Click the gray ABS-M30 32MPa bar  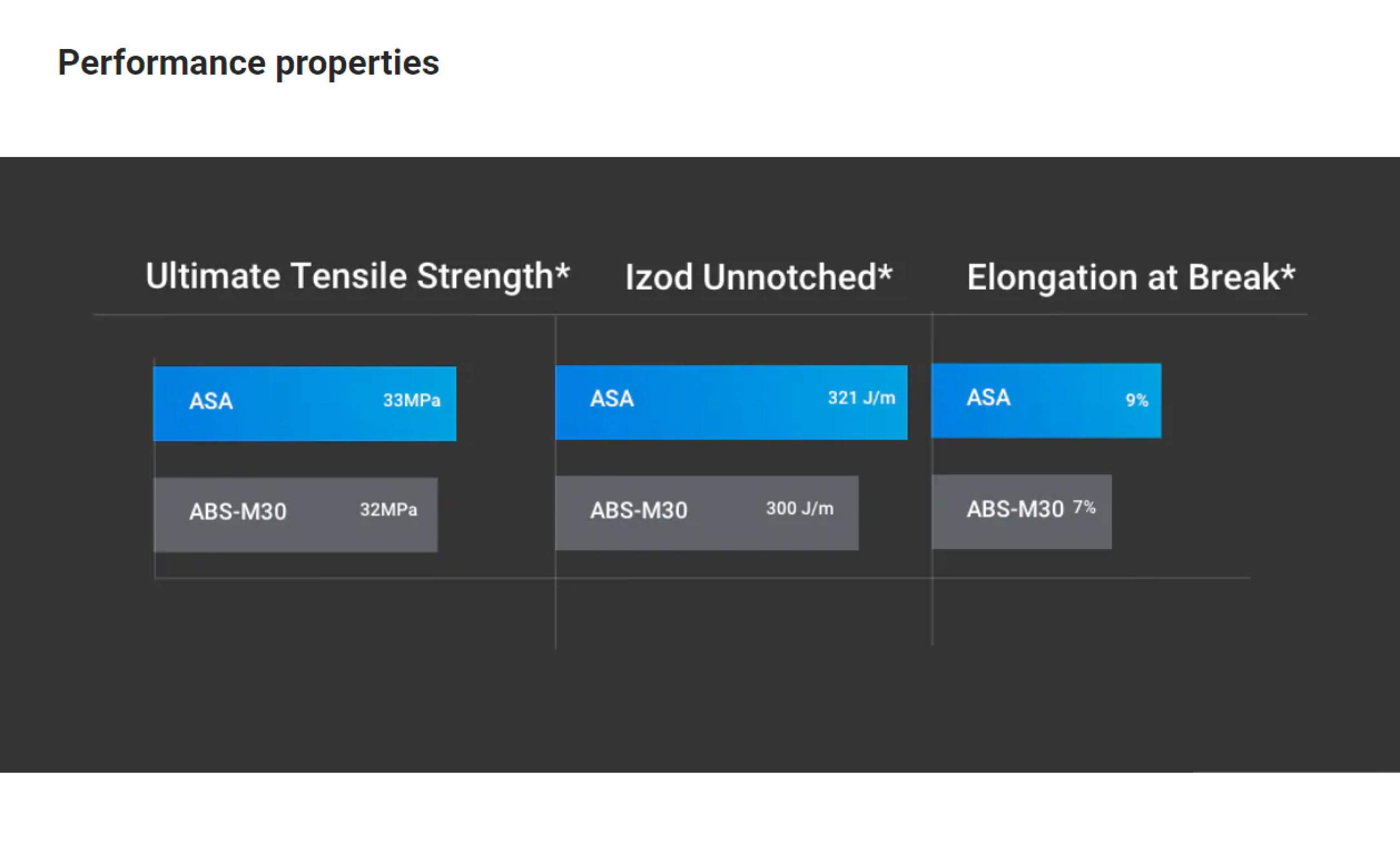[295, 514]
